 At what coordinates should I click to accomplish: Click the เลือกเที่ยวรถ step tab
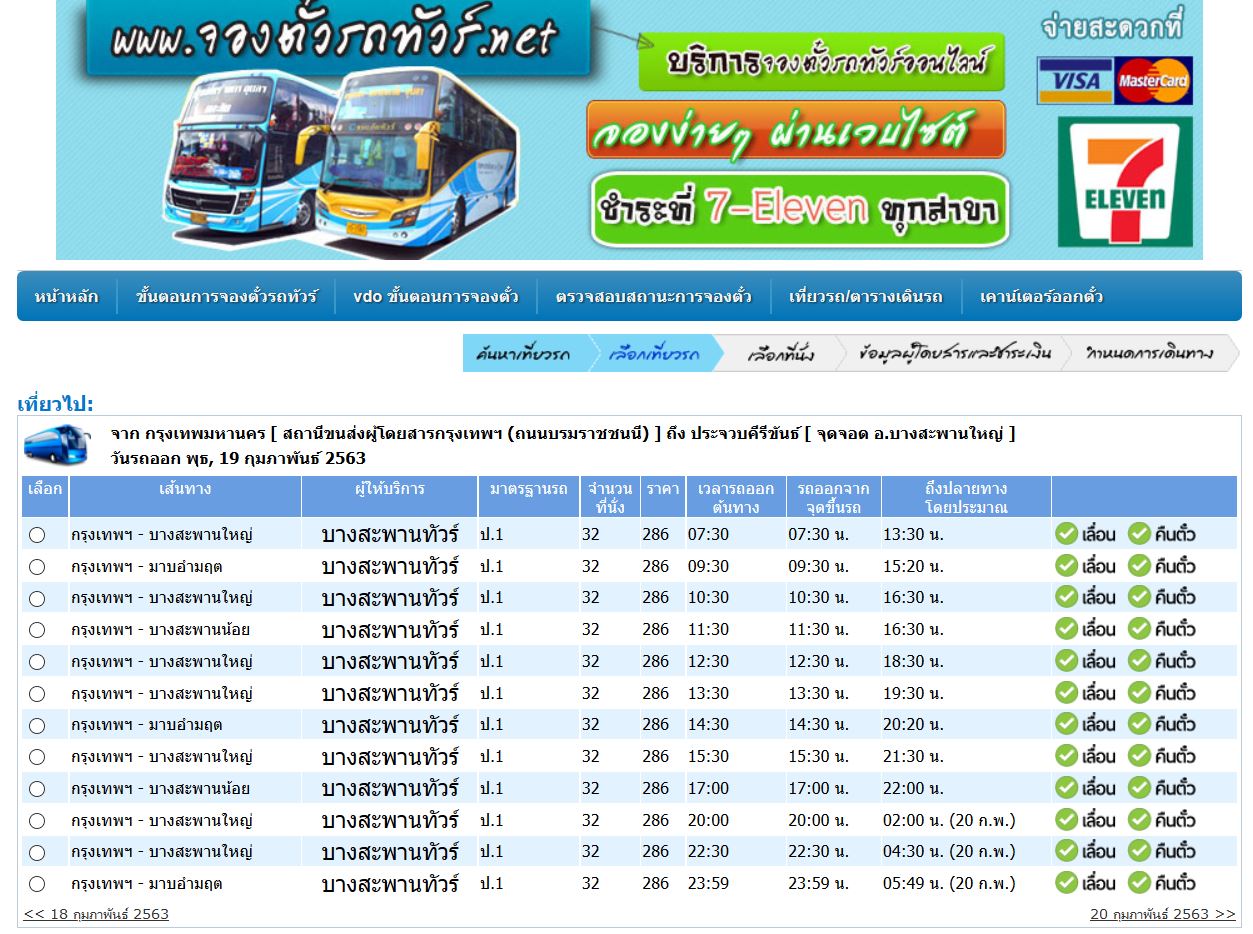655,354
